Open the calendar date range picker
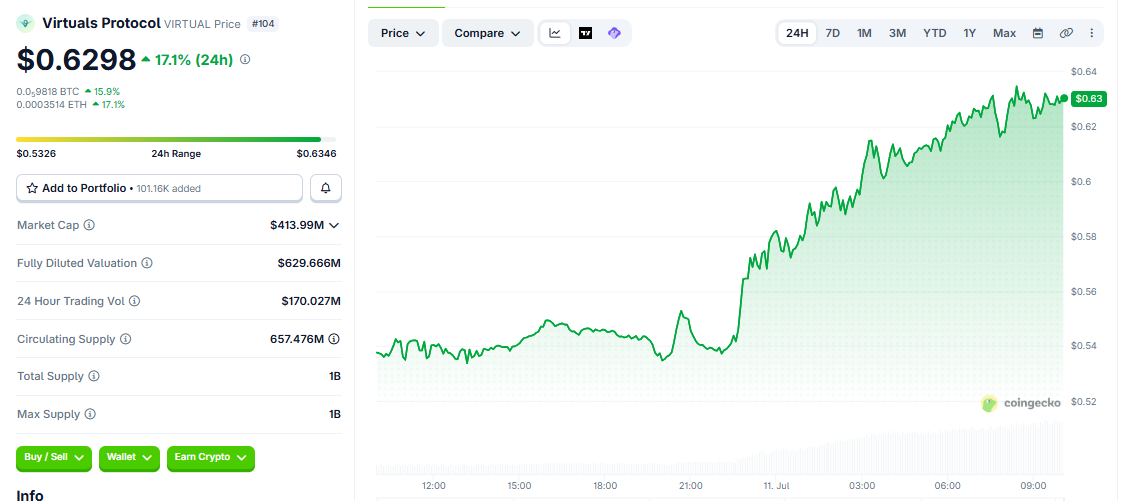1124x501 pixels. (x=1037, y=33)
